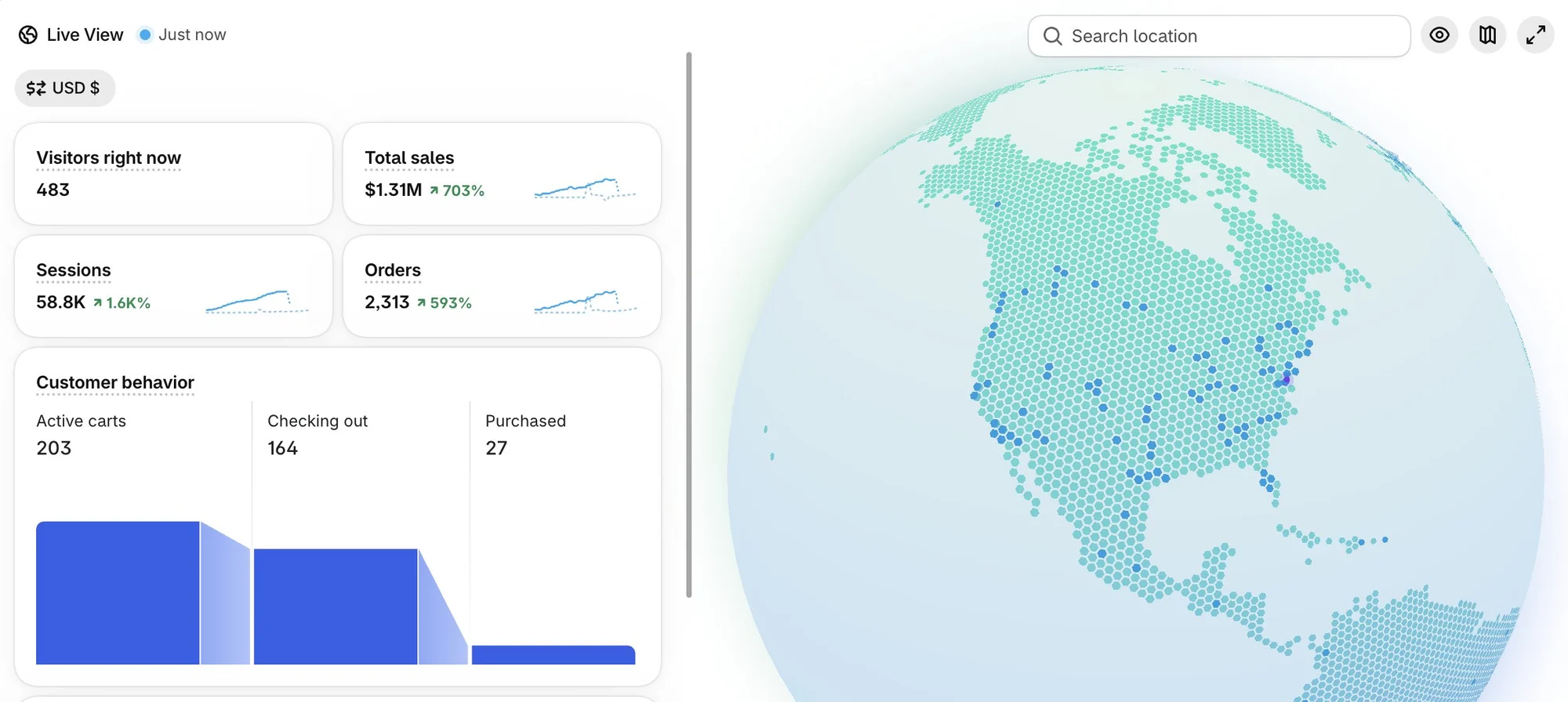Click the Purchased funnel bar
The image size is (1568, 702).
coord(554,655)
